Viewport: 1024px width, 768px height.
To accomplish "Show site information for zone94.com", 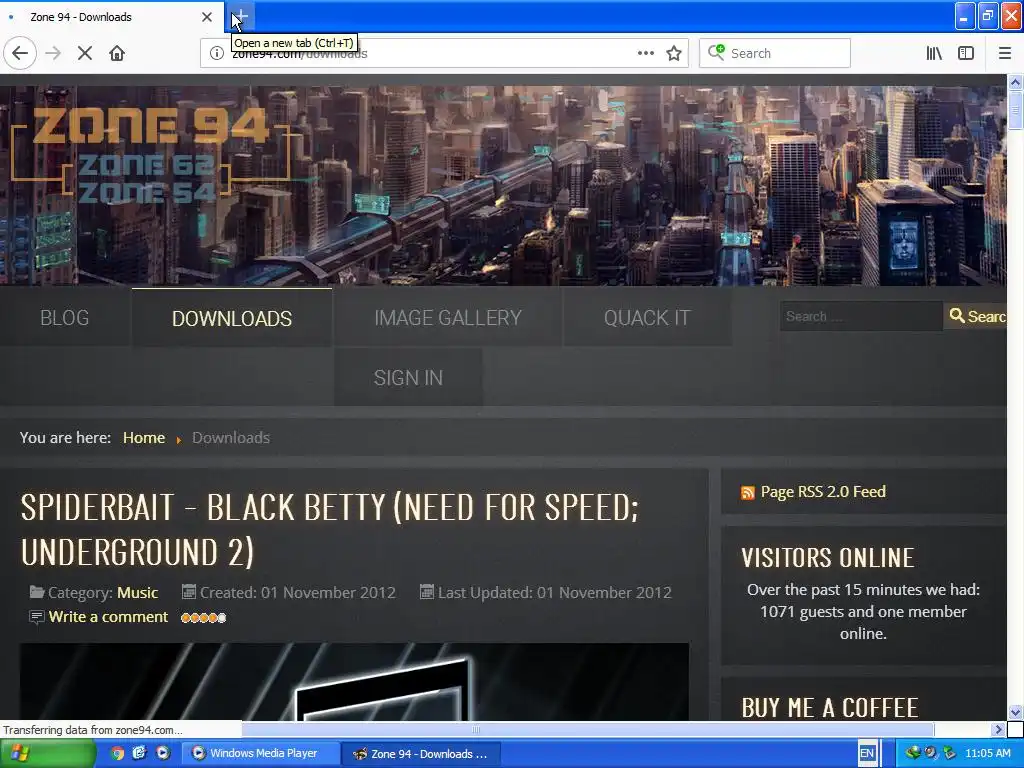I will click(216, 53).
